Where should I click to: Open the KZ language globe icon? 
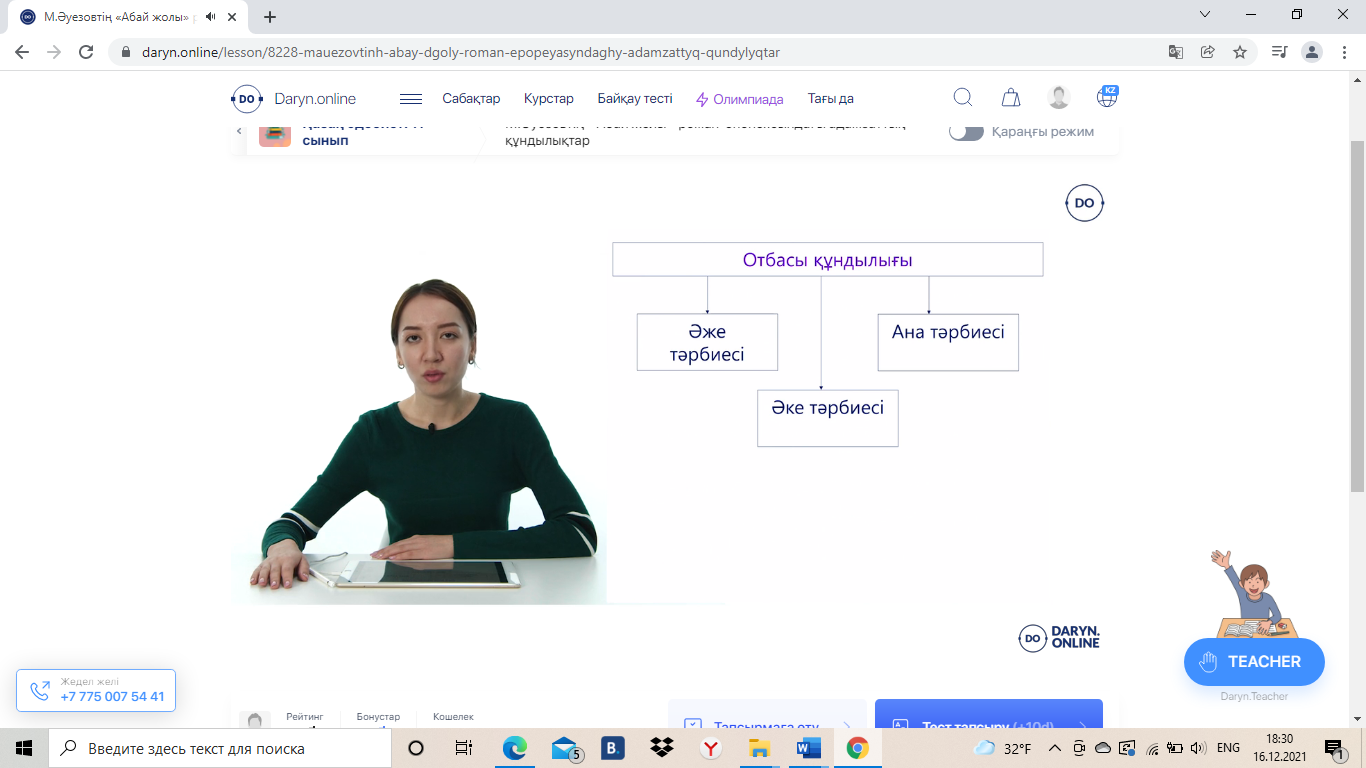tap(1107, 97)
